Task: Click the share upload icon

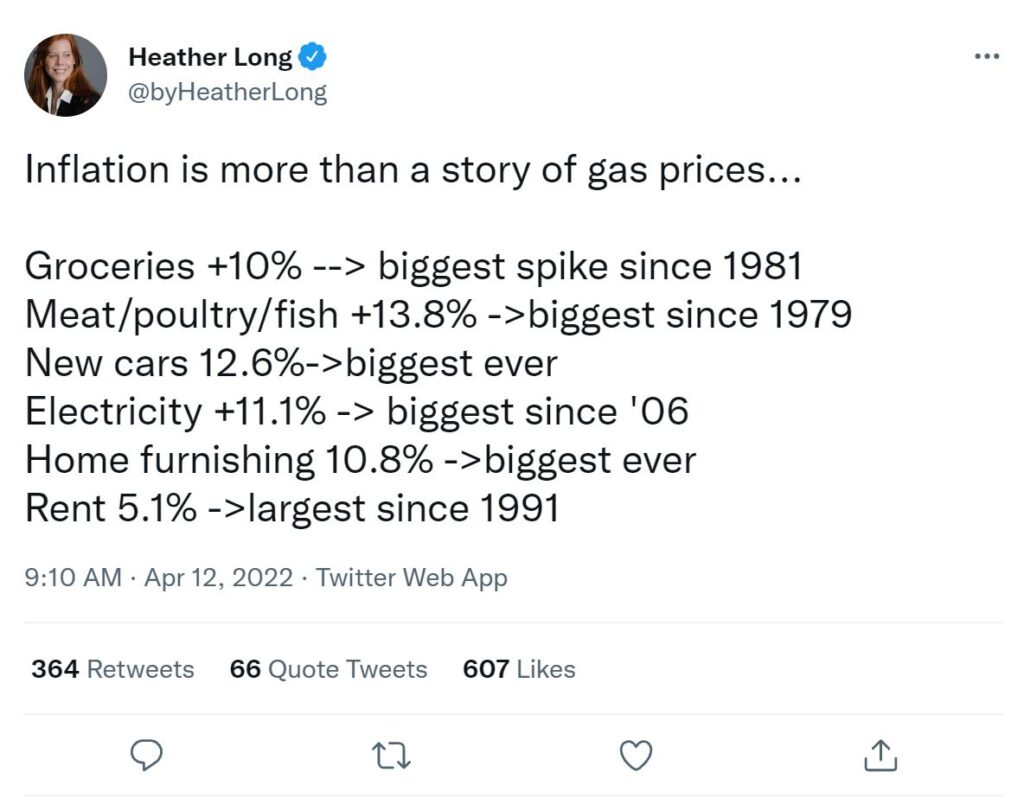Action: click(x=879, y=754)
